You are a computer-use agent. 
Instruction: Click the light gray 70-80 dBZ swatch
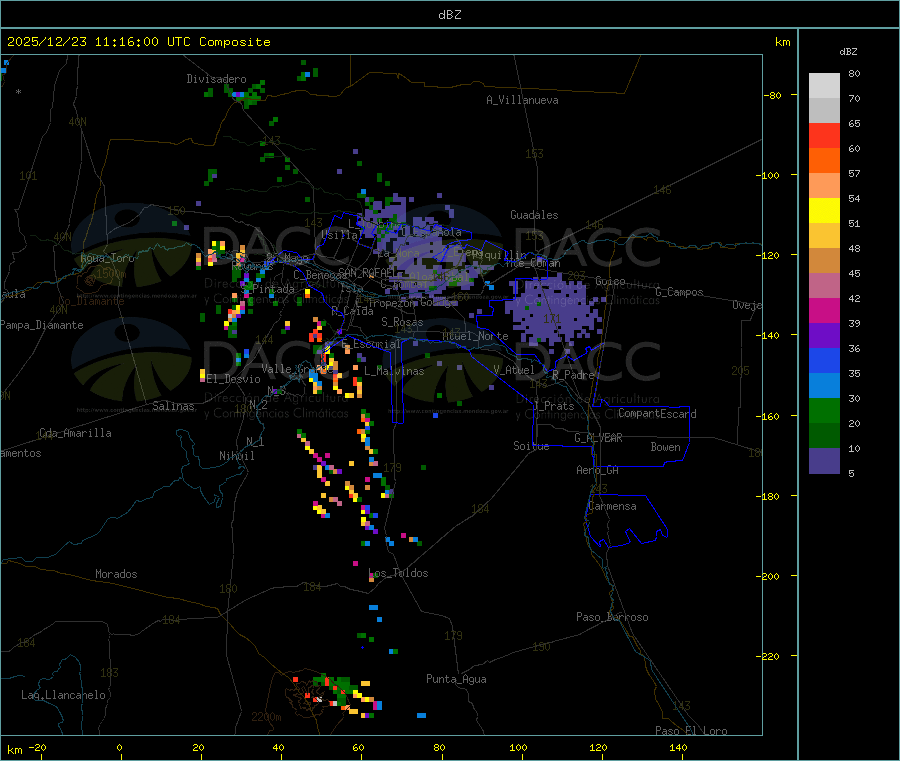coord(824,86)
